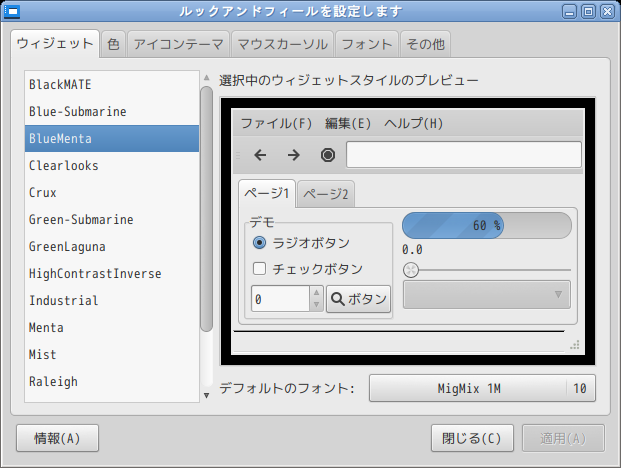
Task: Click the spin box number field
Action: point(280,299)
